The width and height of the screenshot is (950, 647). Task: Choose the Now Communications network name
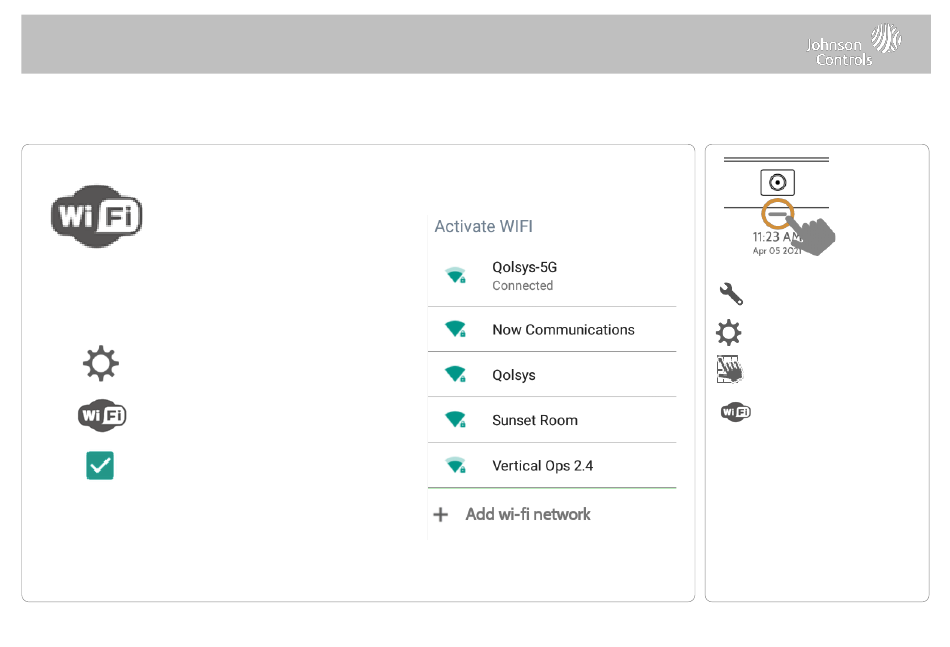(x=563, y=330)
